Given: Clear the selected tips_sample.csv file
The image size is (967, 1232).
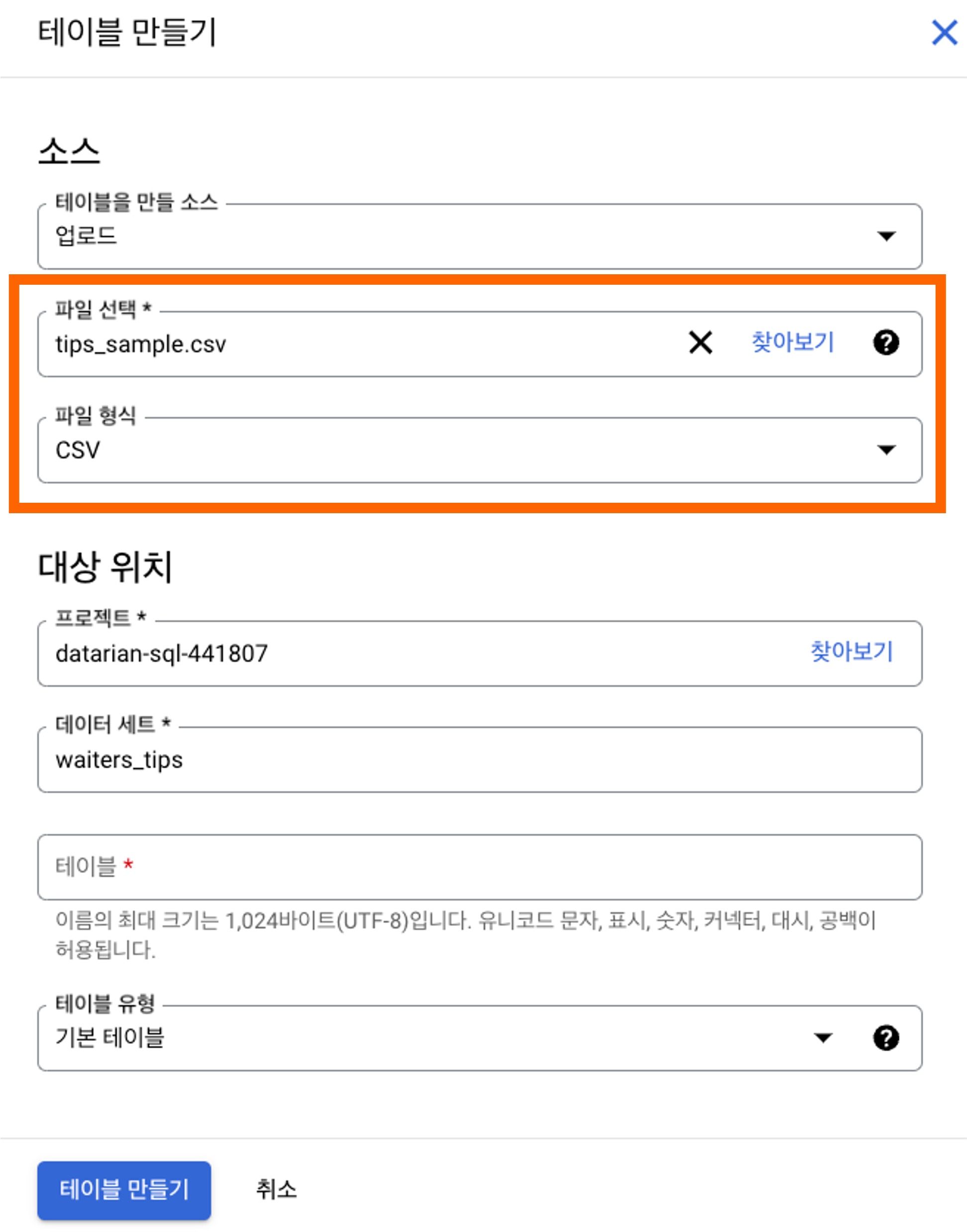Looking at the screenshot, I should (x=700, y=342).
